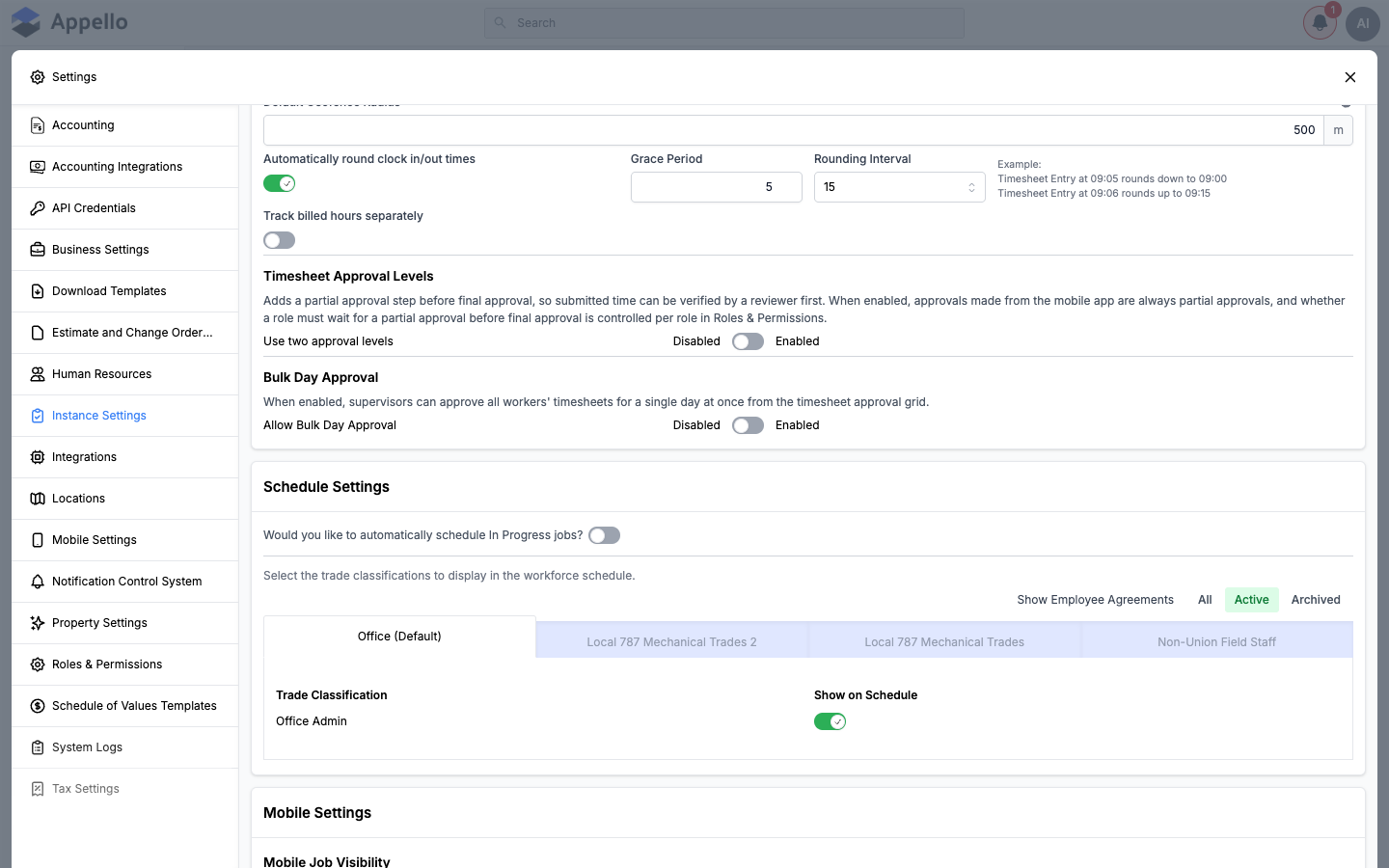Screen dimensions: 1389x868
Task: Click the geofence radius field showing 500
Action: click(x=794, y=130)
